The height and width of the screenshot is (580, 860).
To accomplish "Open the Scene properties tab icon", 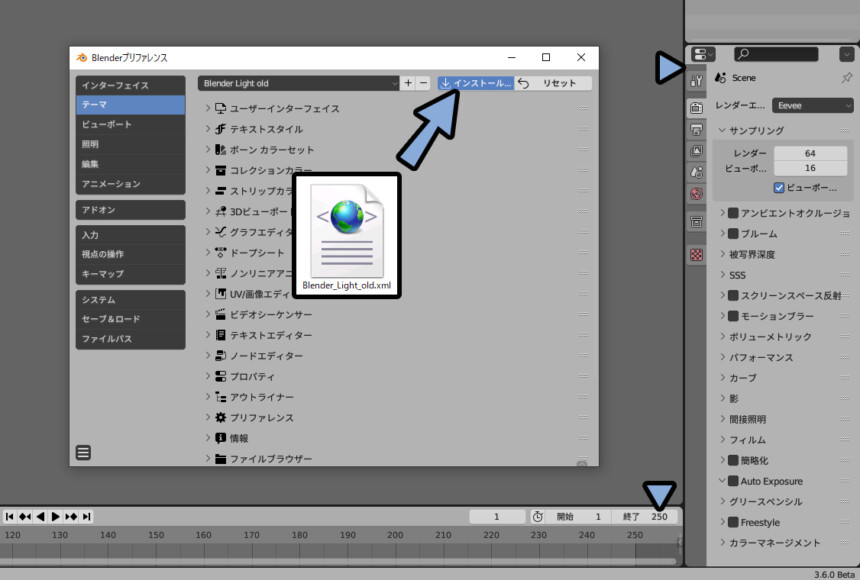I will [x=697, y=172].
